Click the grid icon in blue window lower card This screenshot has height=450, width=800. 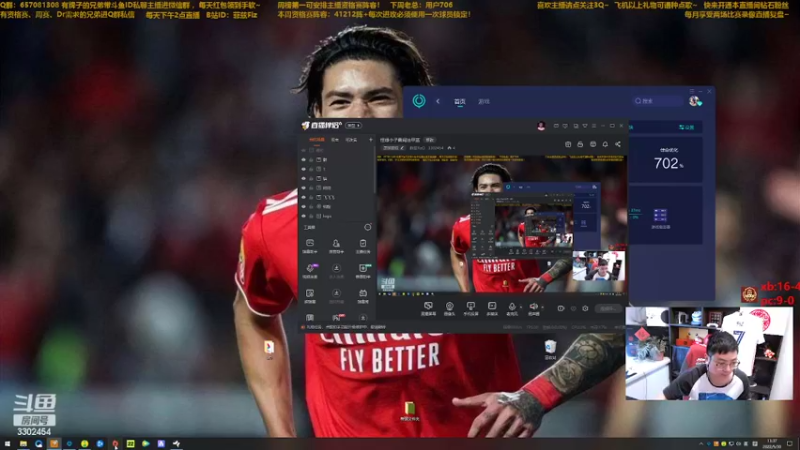coord(660,214)
